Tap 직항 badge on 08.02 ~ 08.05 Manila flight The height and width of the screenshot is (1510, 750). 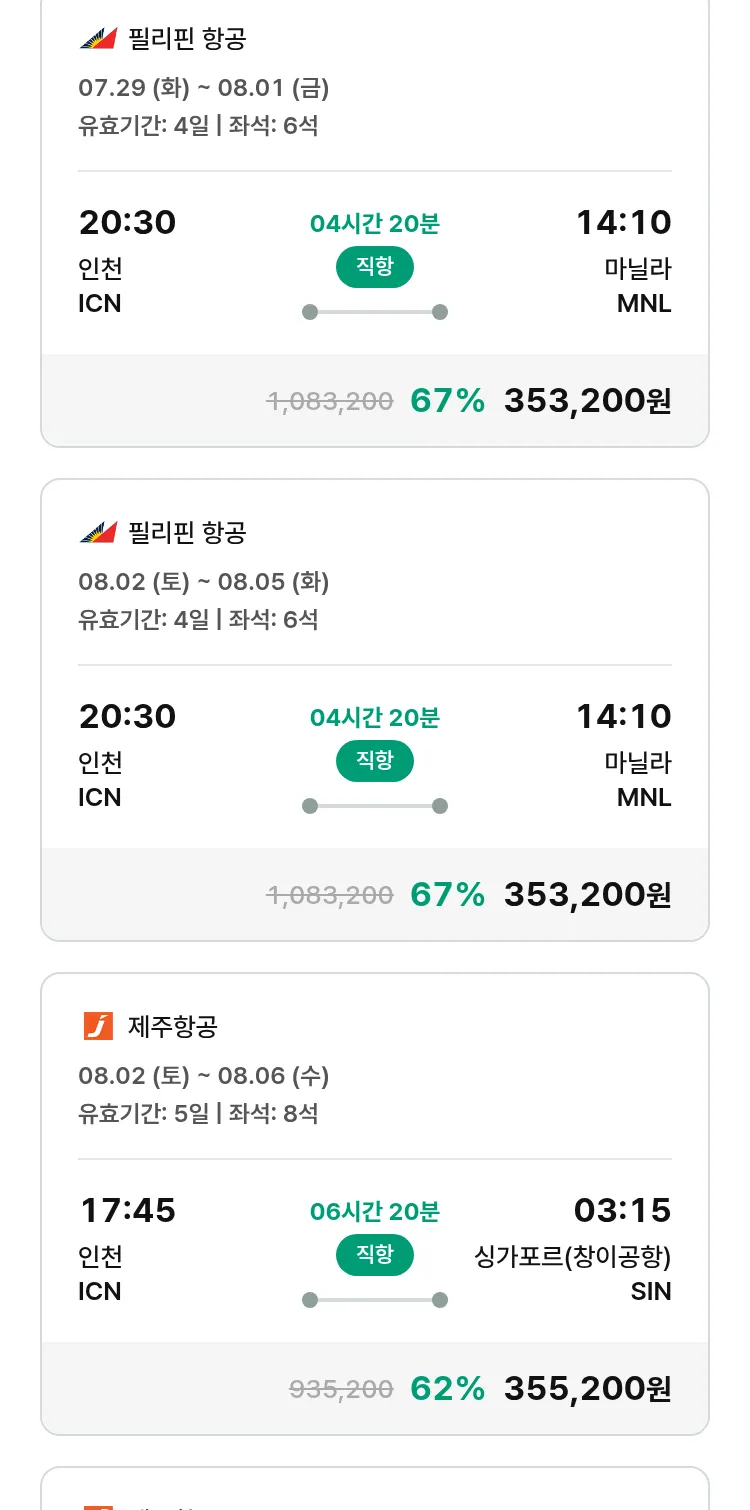click(374, 761)
